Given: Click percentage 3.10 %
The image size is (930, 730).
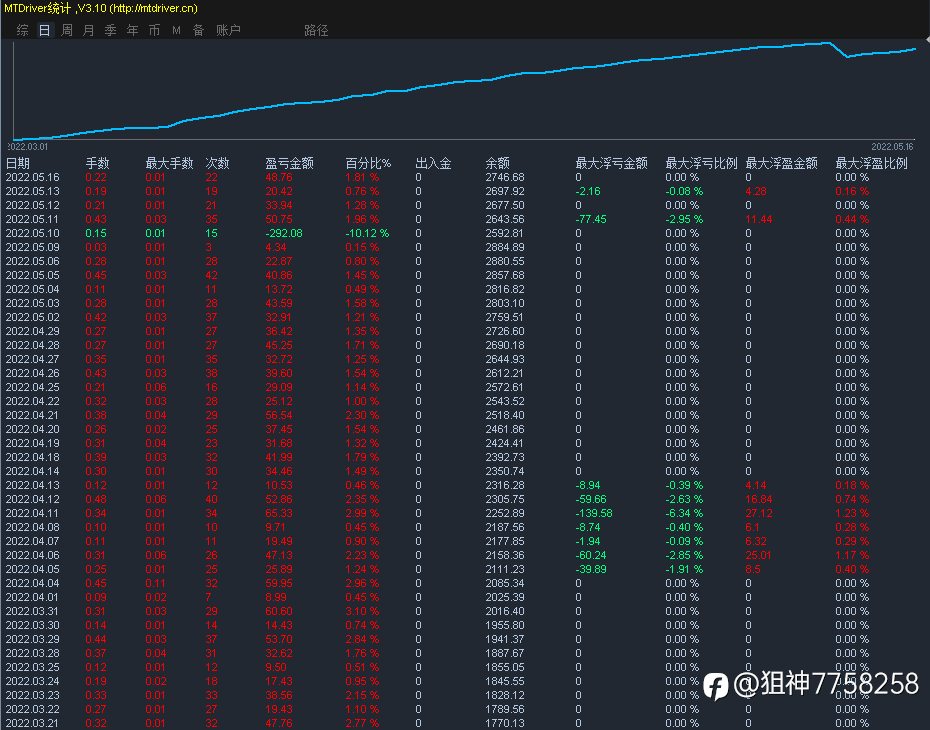Looking at the screenshot, I should 362,611.
